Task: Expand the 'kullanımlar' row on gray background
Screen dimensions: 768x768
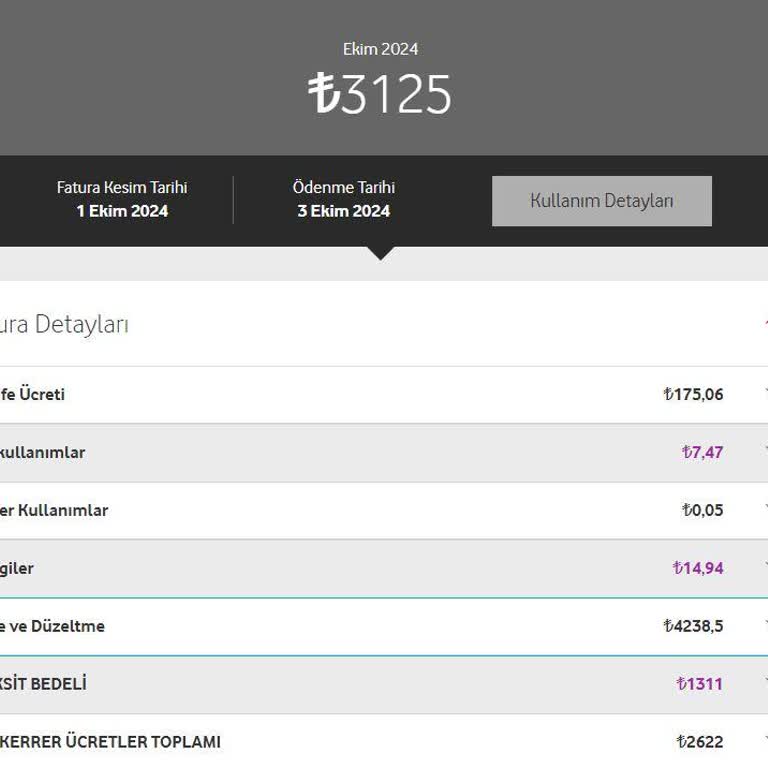Action: 42,452
